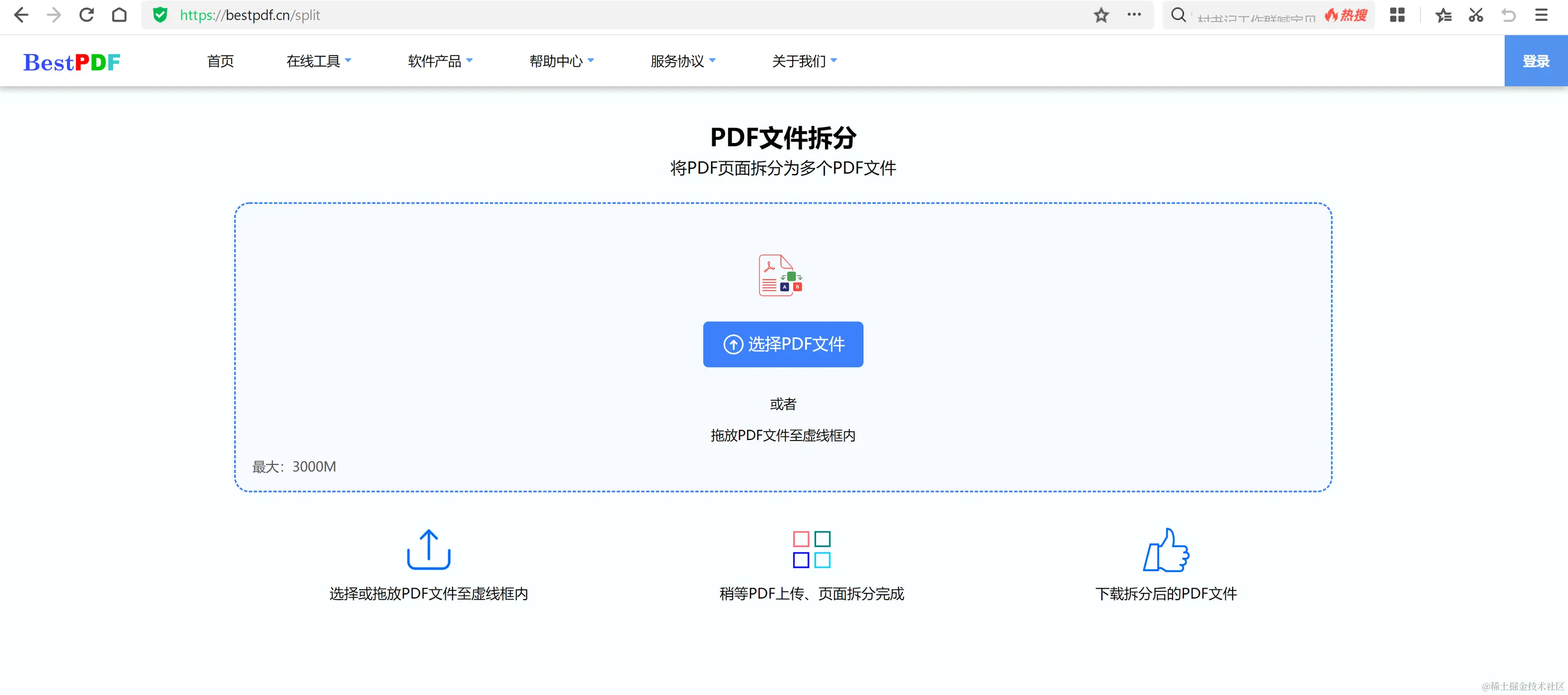The width and height of the screenshot is (1568, 695).
Task: Open the four-square apps grid icon
Action: point(1397,15)
